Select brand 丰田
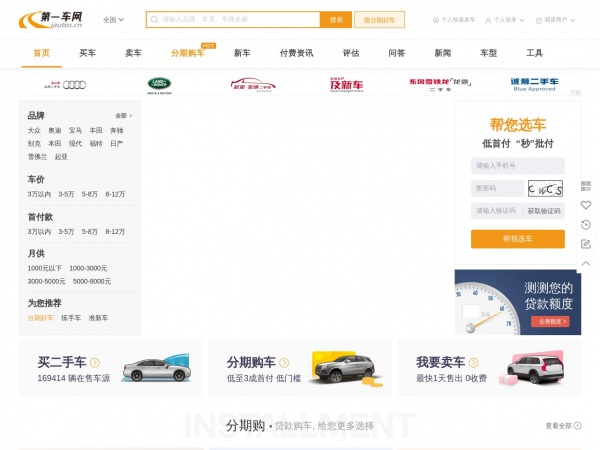Viewport: 600px width, 450px height. click(96, 130)
